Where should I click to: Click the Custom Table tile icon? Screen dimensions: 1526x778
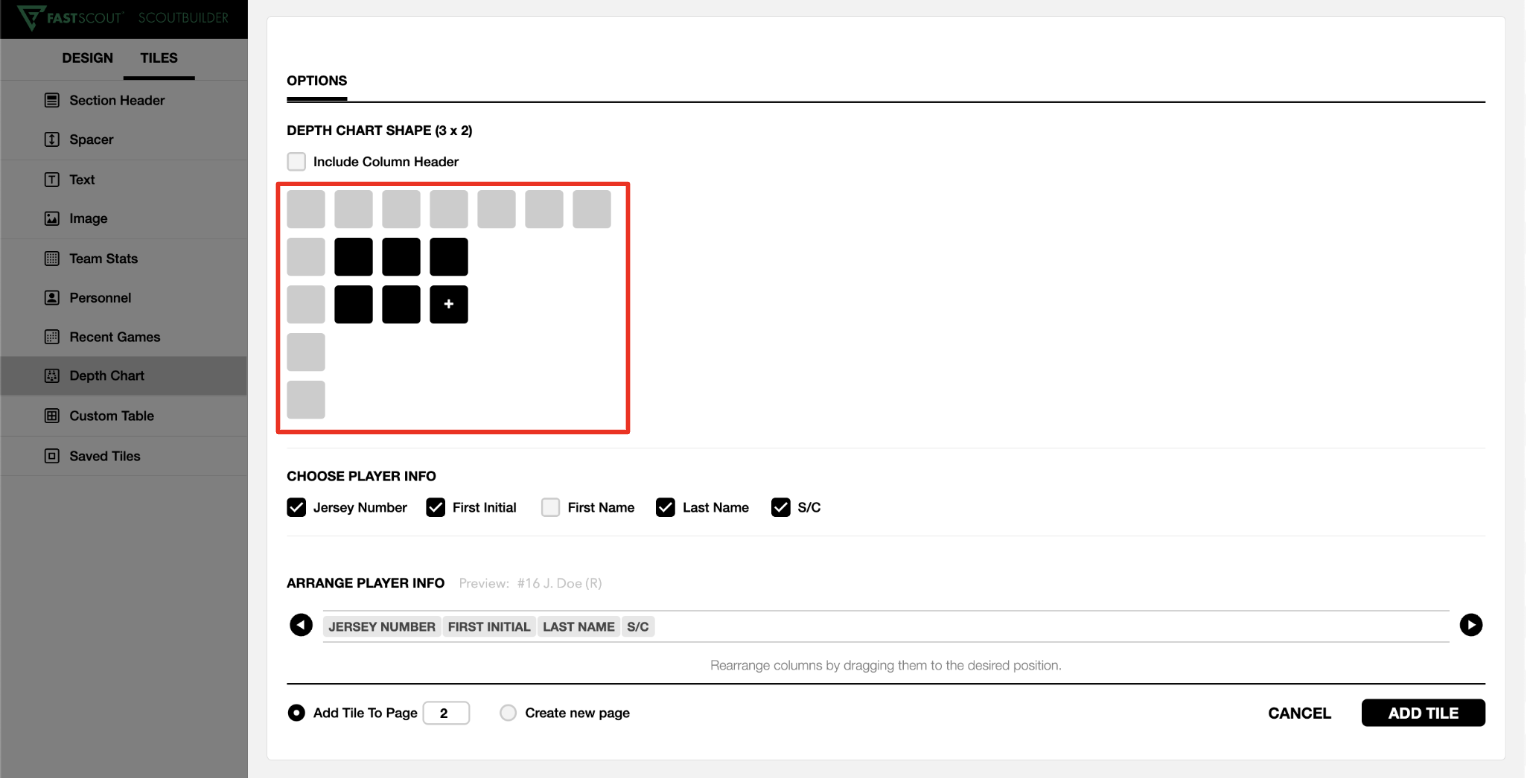(x=52, y=416)
